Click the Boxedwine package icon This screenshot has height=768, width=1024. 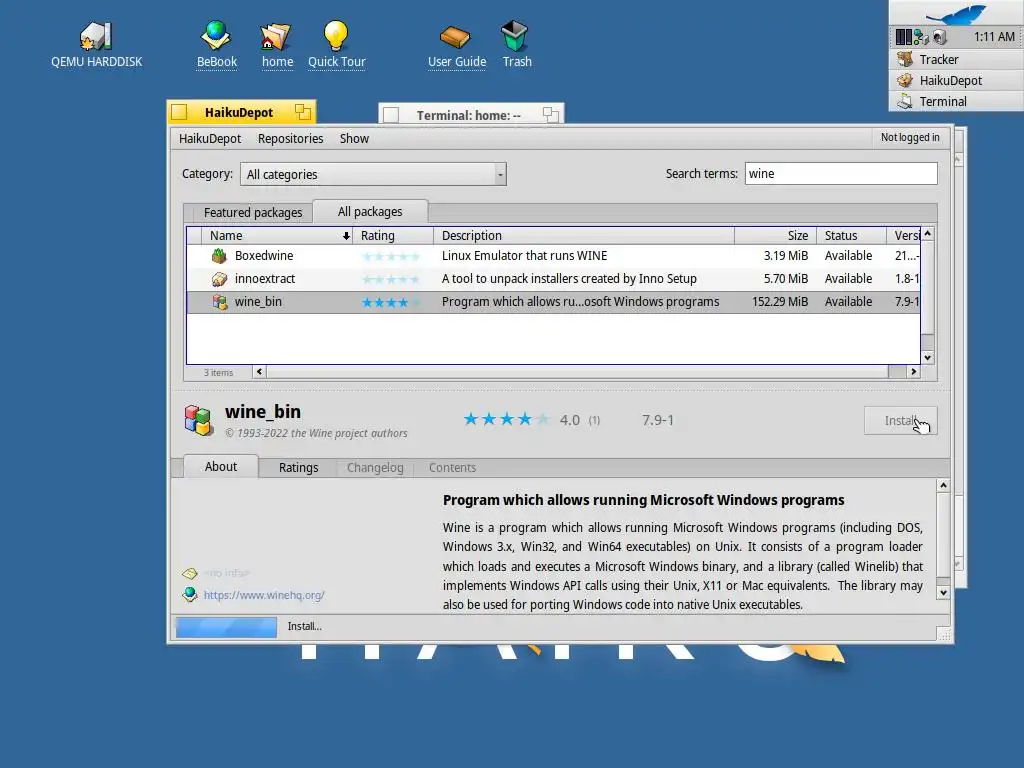tap(219, 256)
